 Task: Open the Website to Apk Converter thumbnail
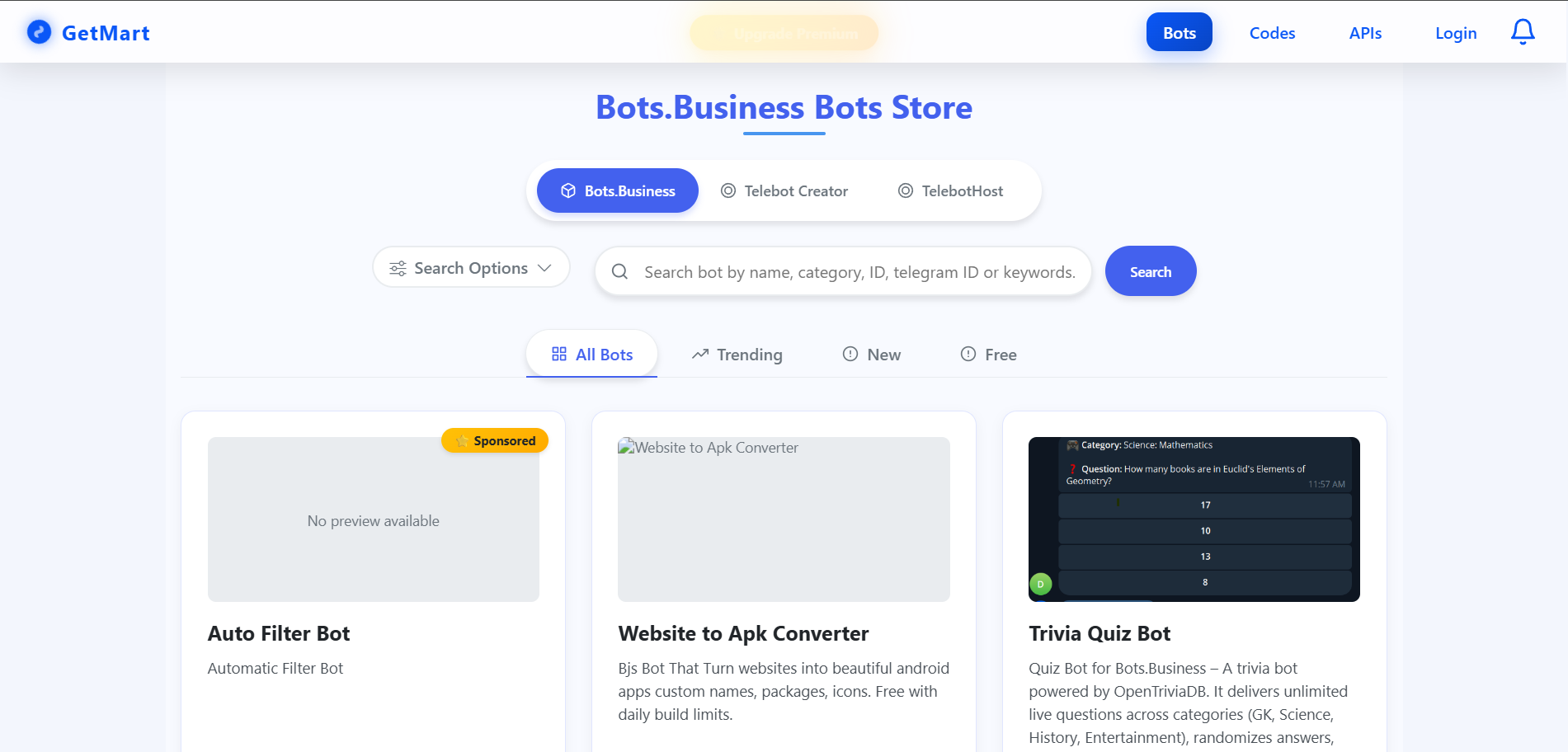click(784, 519)
